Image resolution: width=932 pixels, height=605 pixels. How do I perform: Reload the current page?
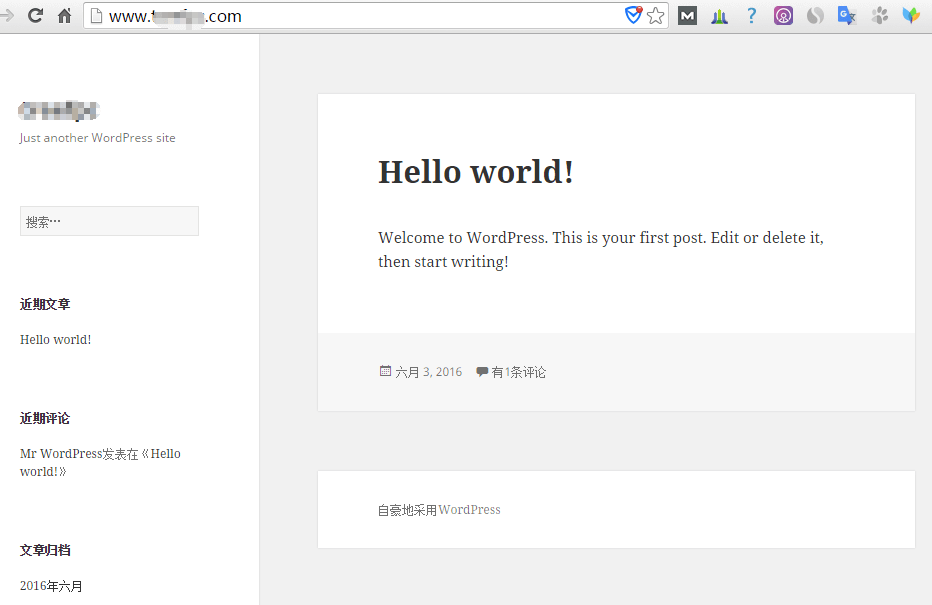point(35,16)
